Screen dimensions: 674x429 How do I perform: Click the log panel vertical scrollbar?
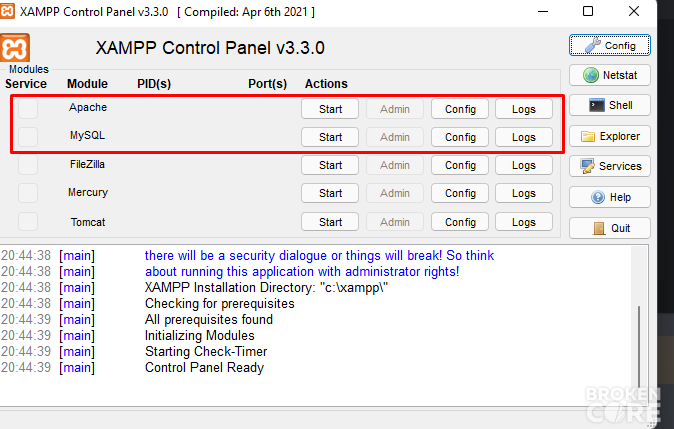pyautogui.click(x=639, y=346)
